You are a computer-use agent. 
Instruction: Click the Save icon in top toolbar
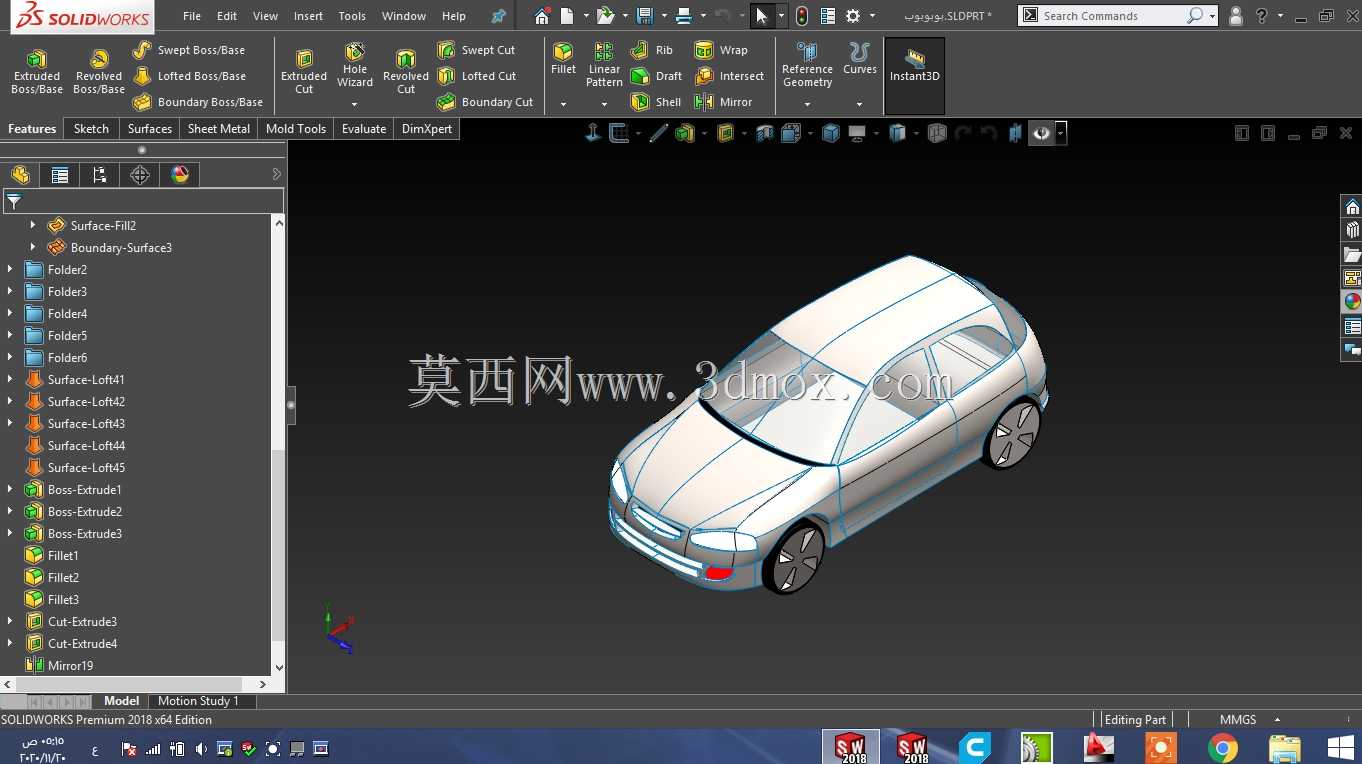[644, 16]
